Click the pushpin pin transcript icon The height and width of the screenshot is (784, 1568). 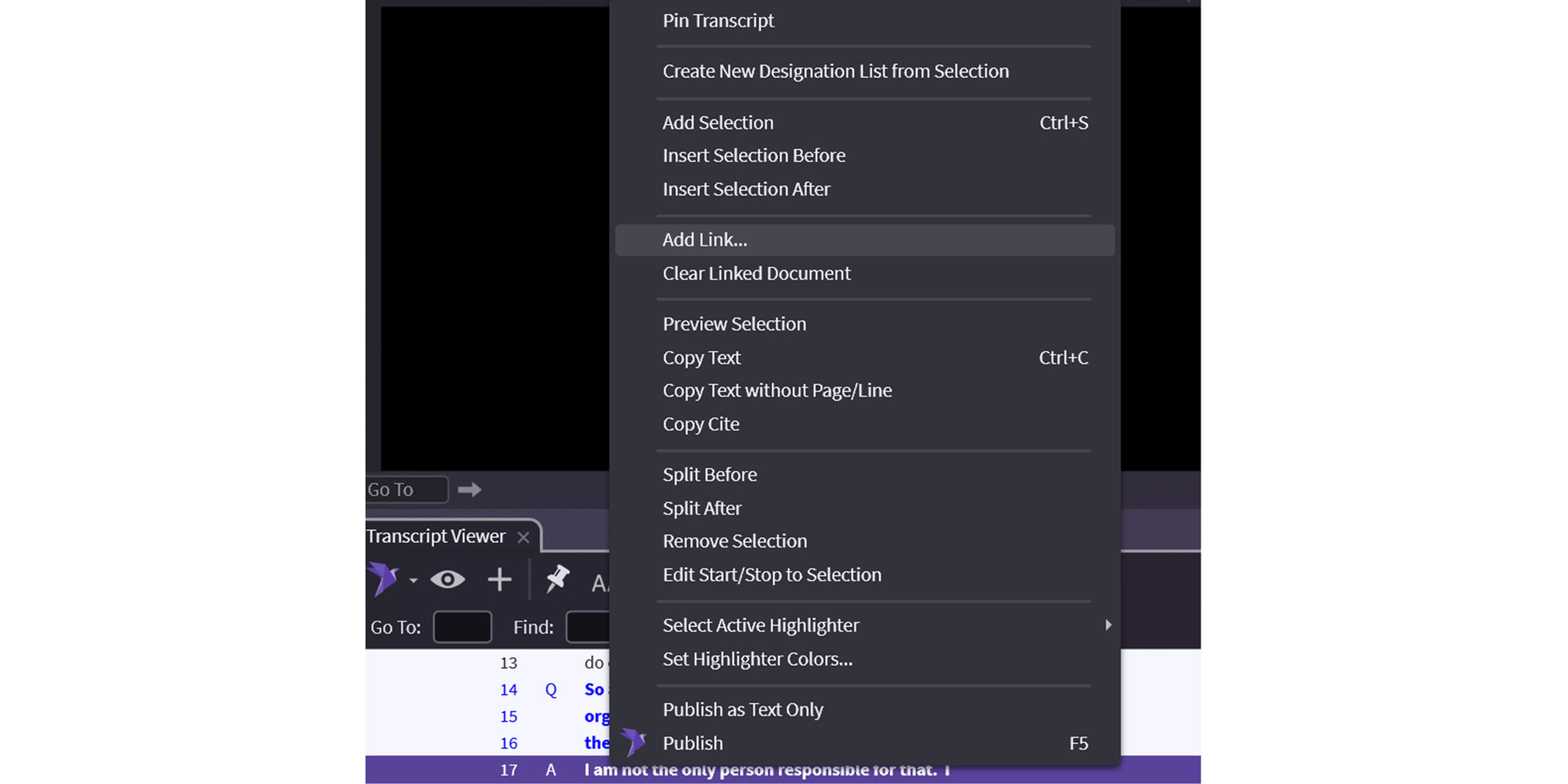click(557, 578)
